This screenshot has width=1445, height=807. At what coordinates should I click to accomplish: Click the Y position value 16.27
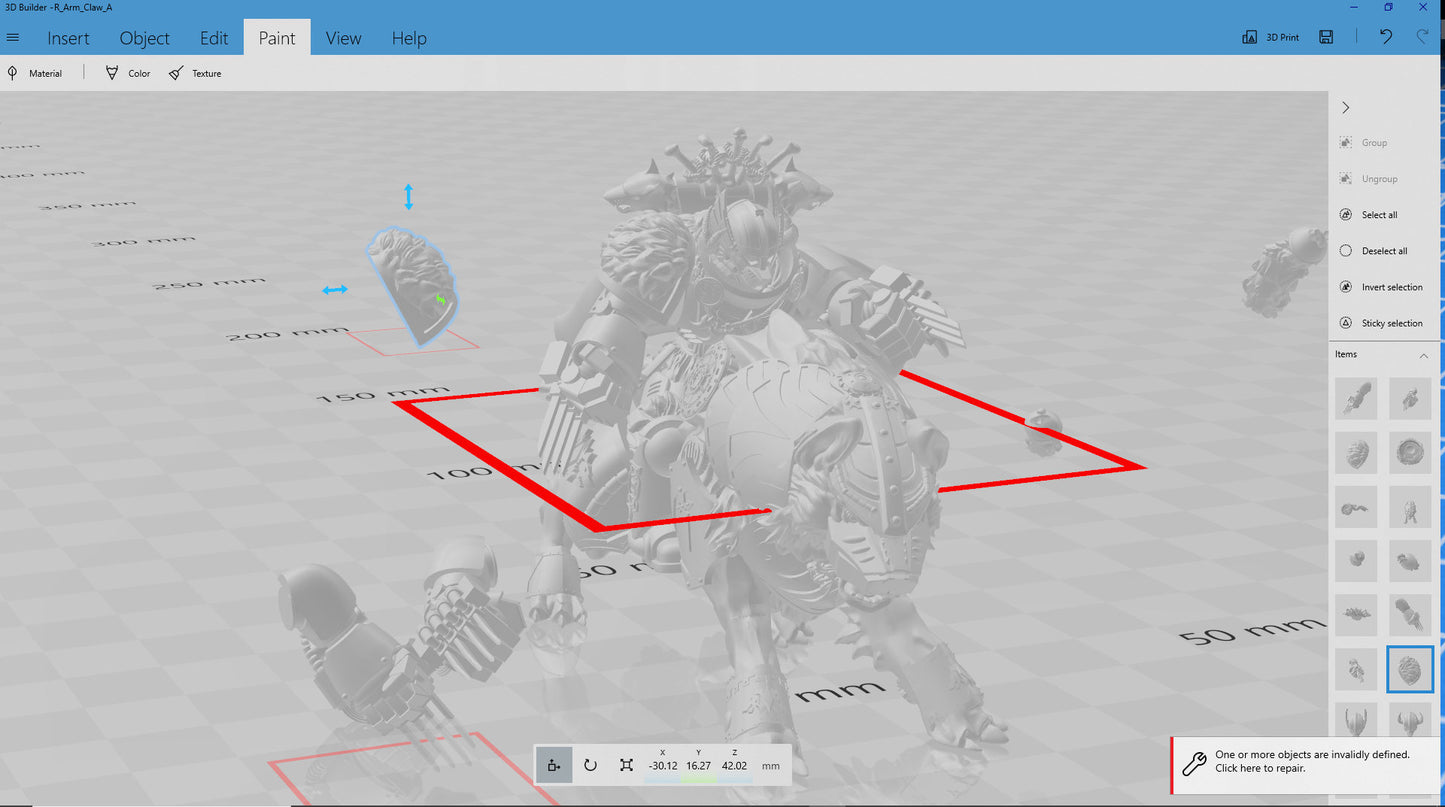(x=699, y=766)
